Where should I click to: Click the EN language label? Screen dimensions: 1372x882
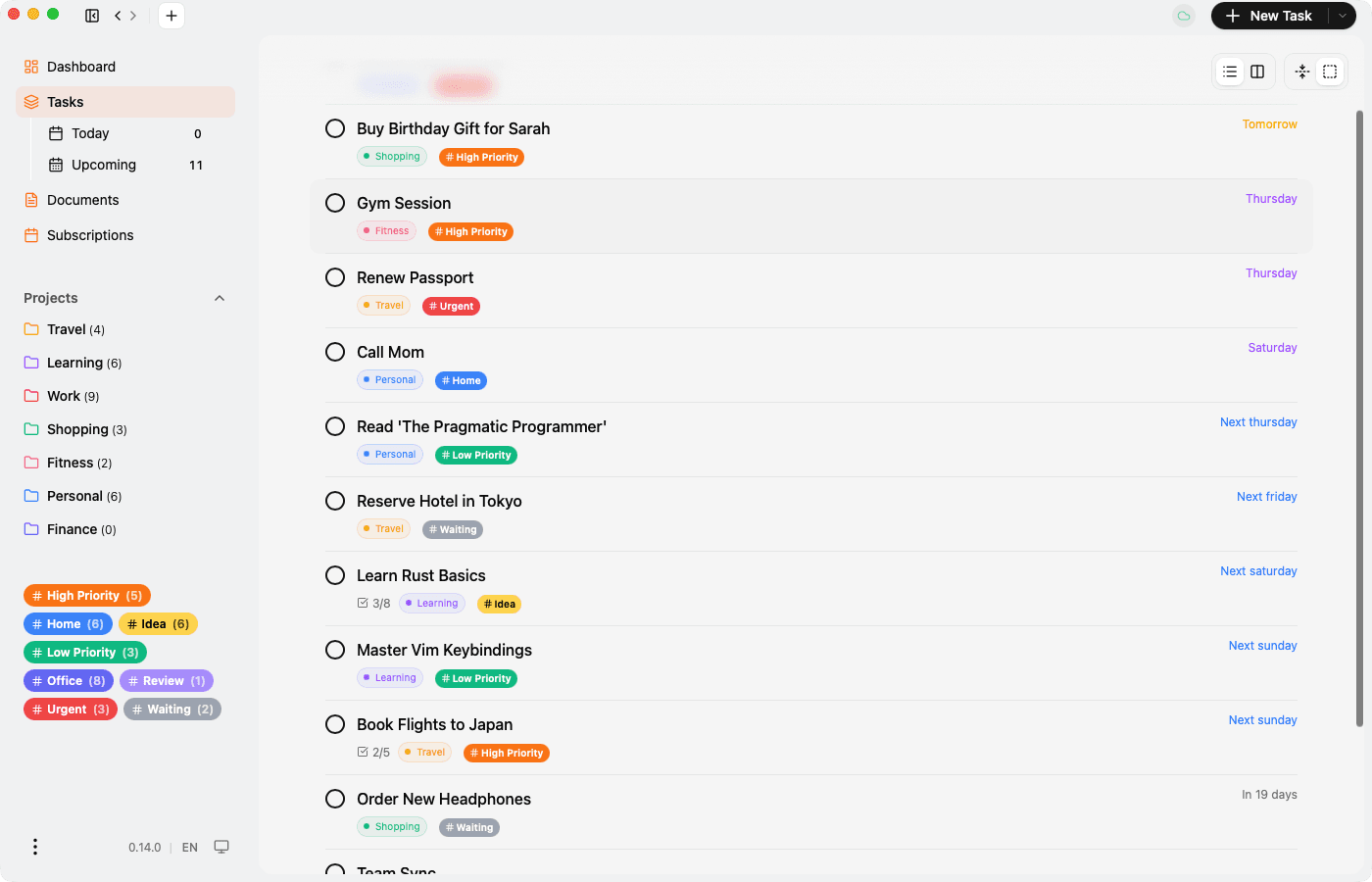click(x=189, y=846)
